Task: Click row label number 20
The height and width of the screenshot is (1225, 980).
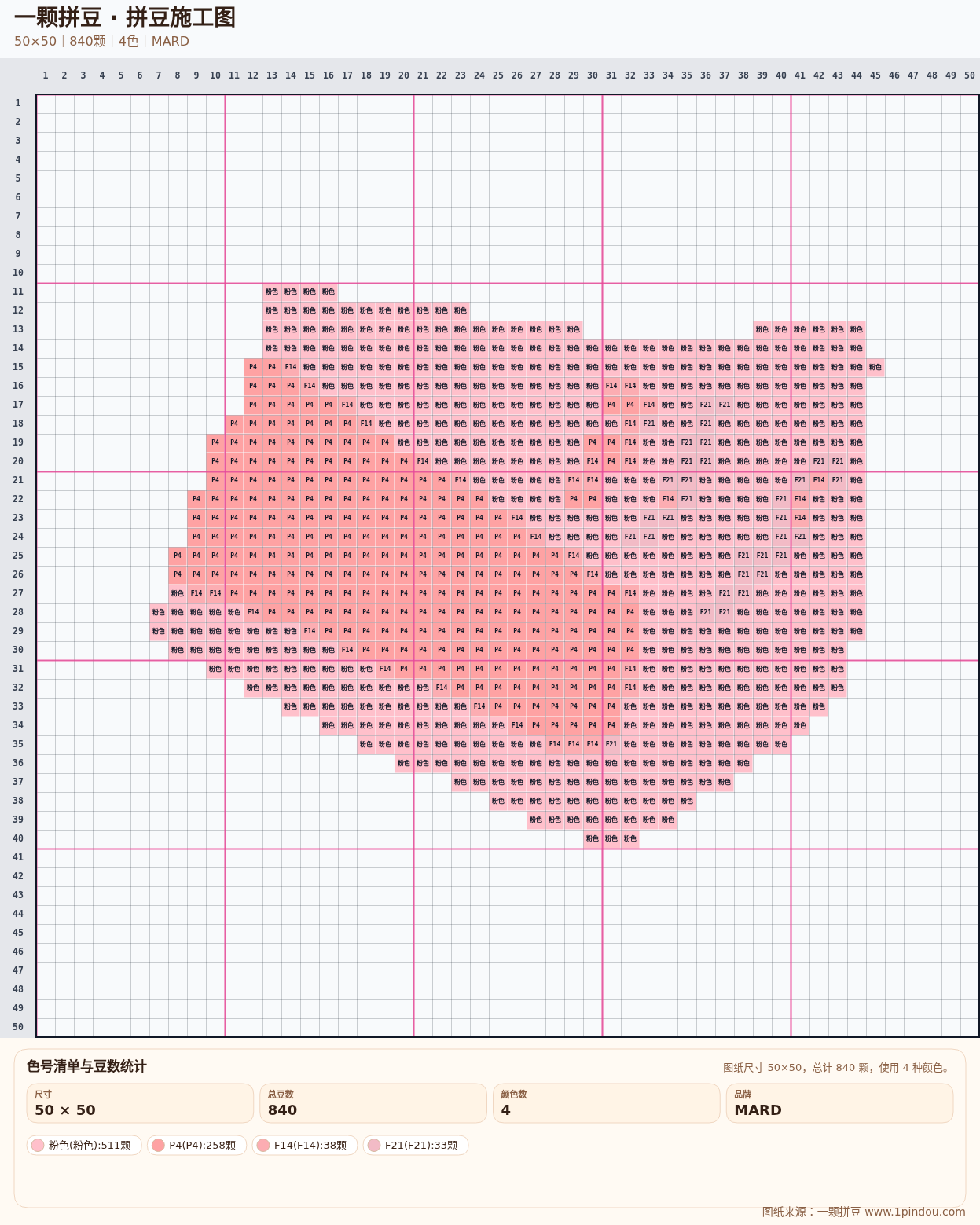Action: [17, 461]
